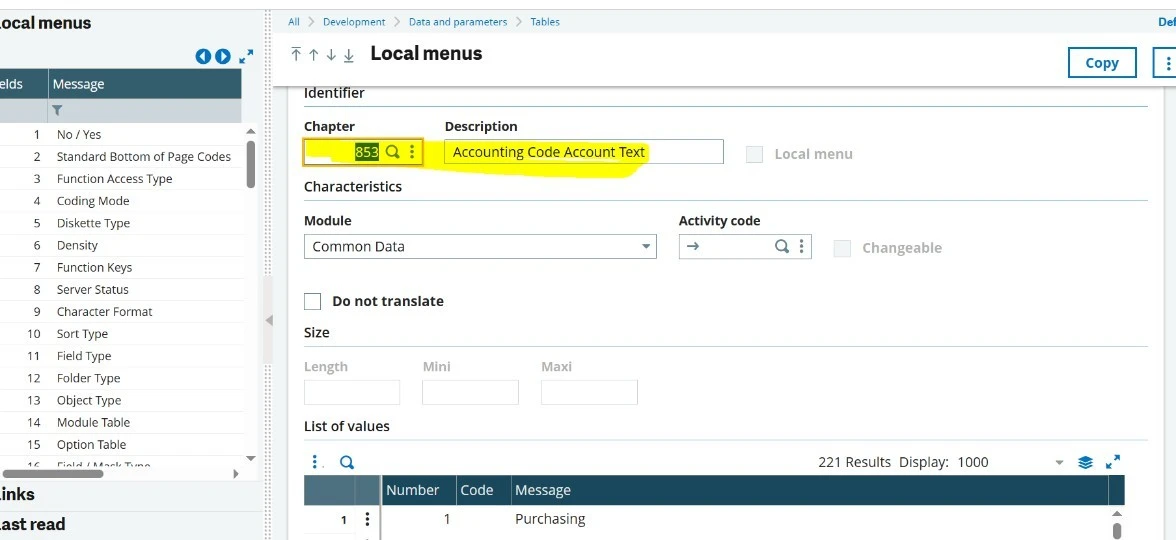Toggle the Local menu checkbox
Viewport: 1176px width, 540px height.
[x=754, y=154]
